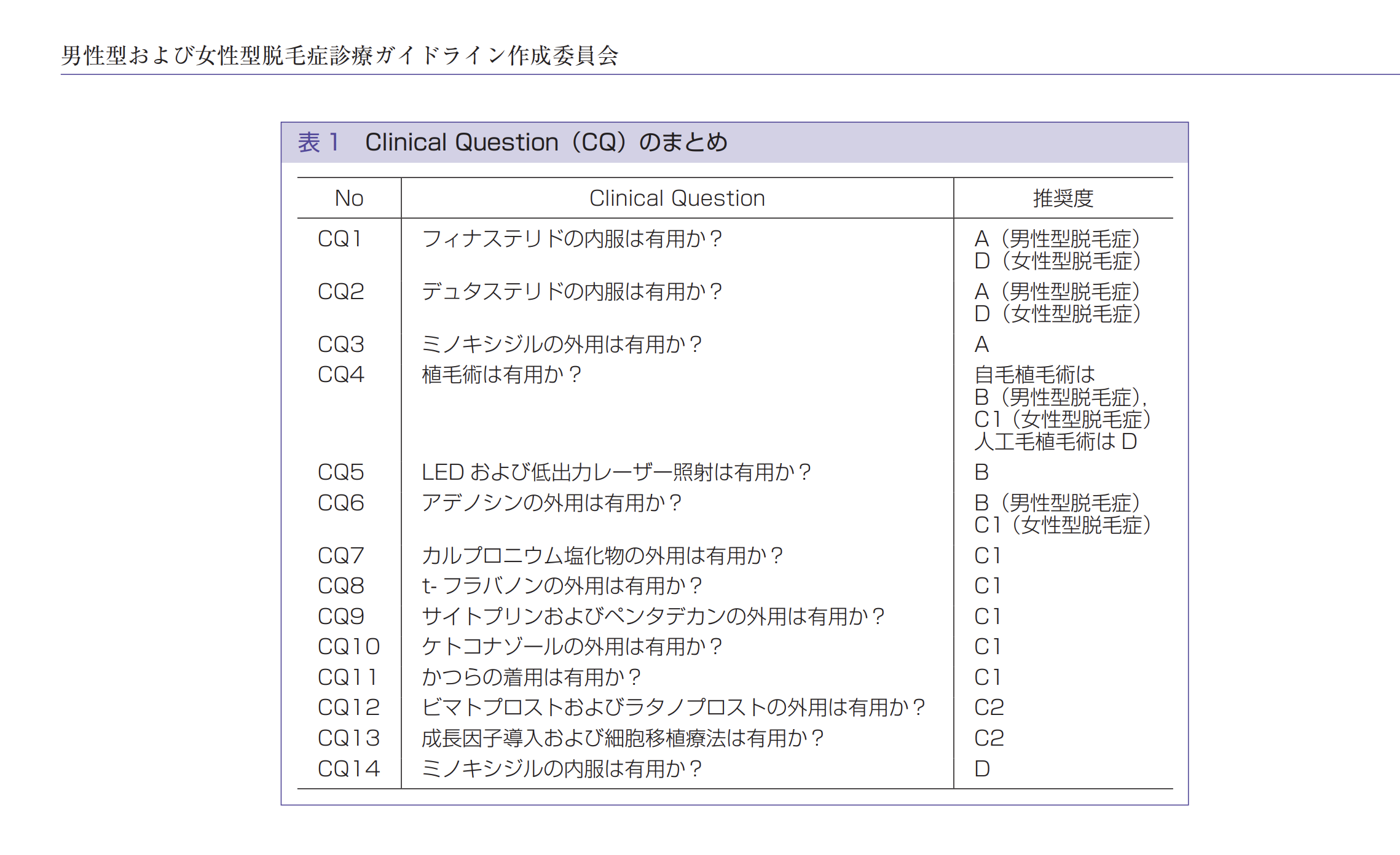This screenshot has width=1400, height=855.
Task: Click D（女性型脱毛症）in the CQ1 row
Action: point(1058,261)
